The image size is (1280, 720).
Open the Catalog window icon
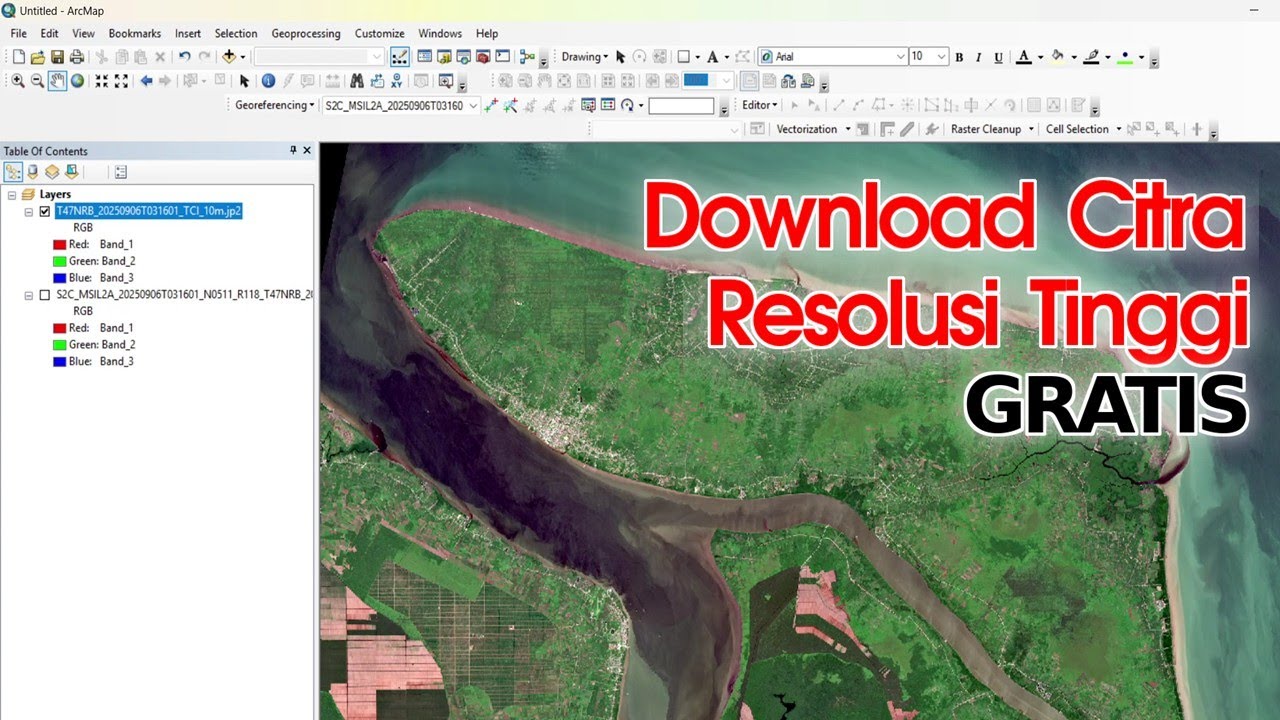[444, 57]
